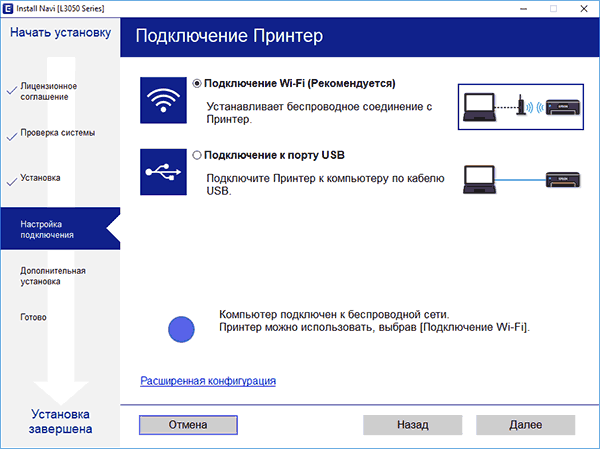Select the USB port connection radio button

tap(197, 155)
